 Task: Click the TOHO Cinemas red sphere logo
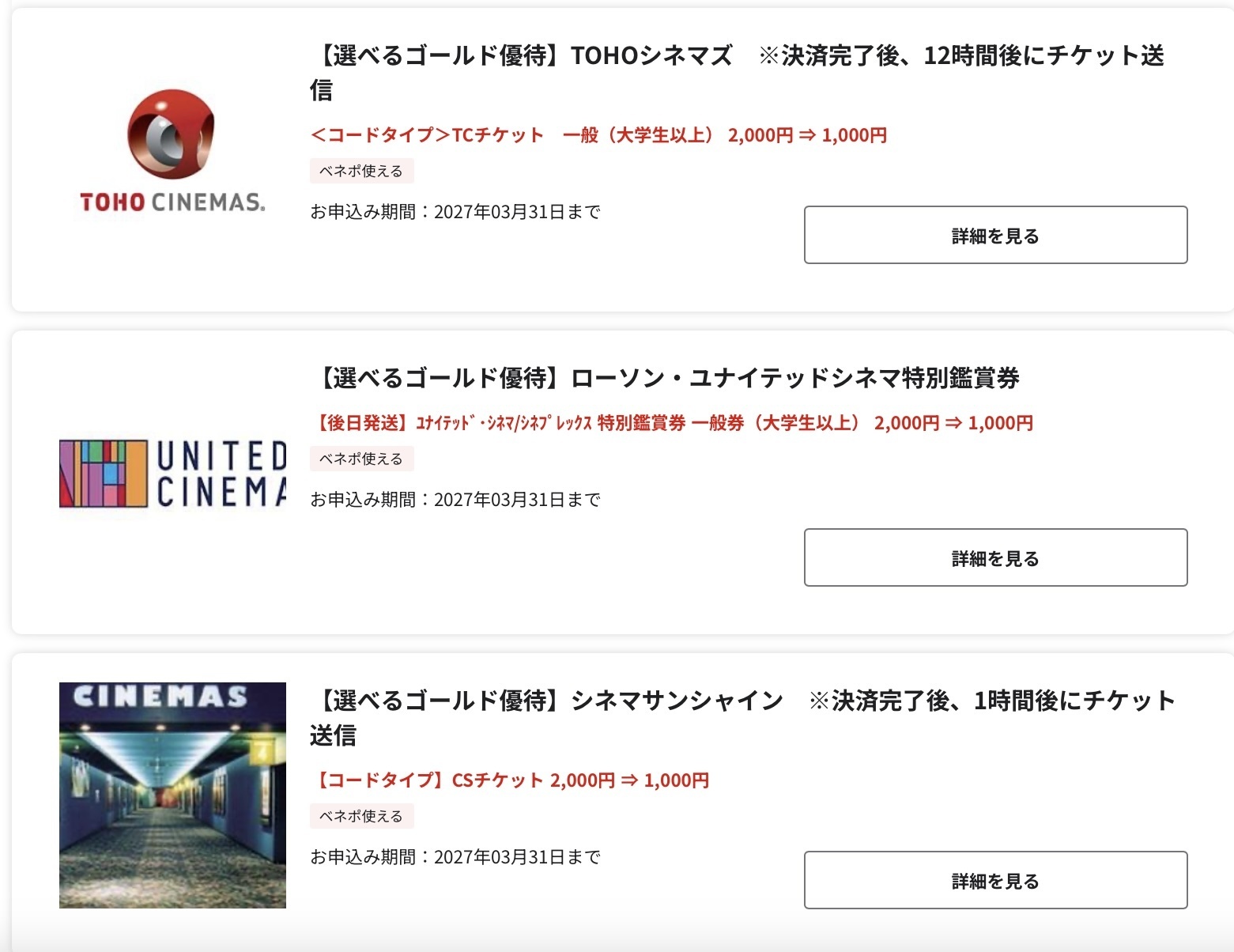[x=171, y=134]
